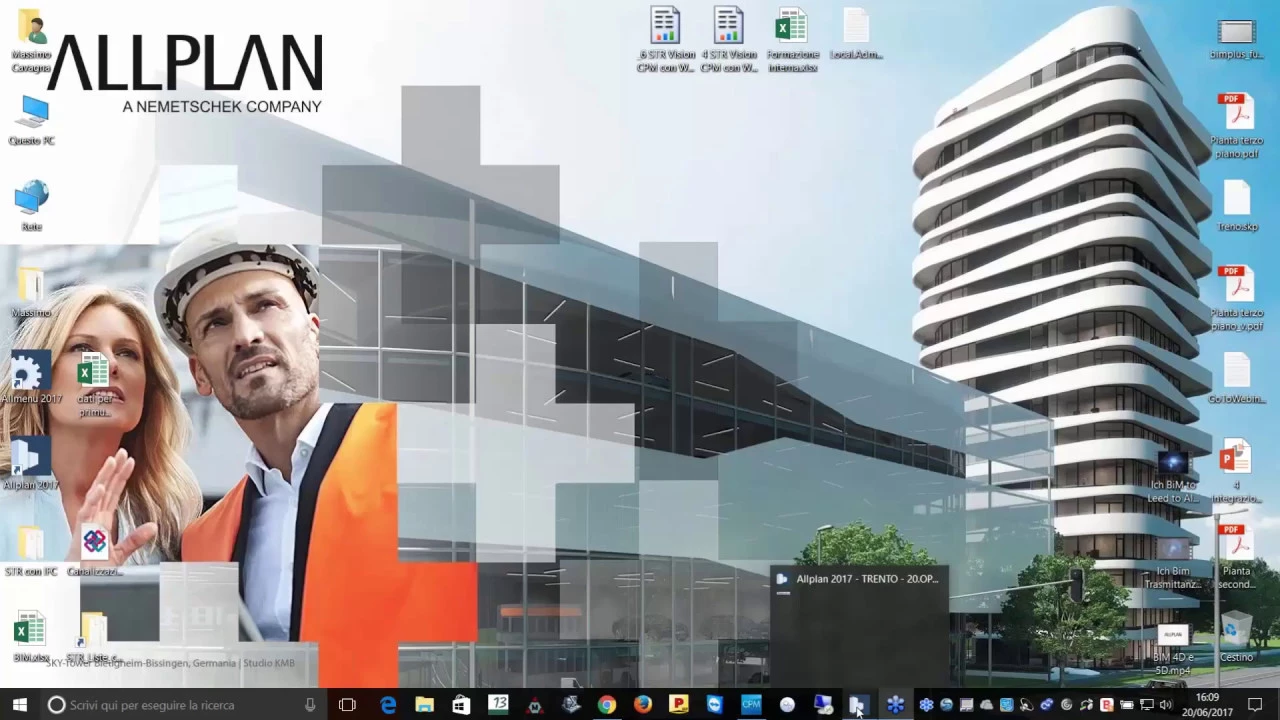1280x720 pixels.
Task: Select the LocalAdm... file icon
Action: (x=856, y=35)
